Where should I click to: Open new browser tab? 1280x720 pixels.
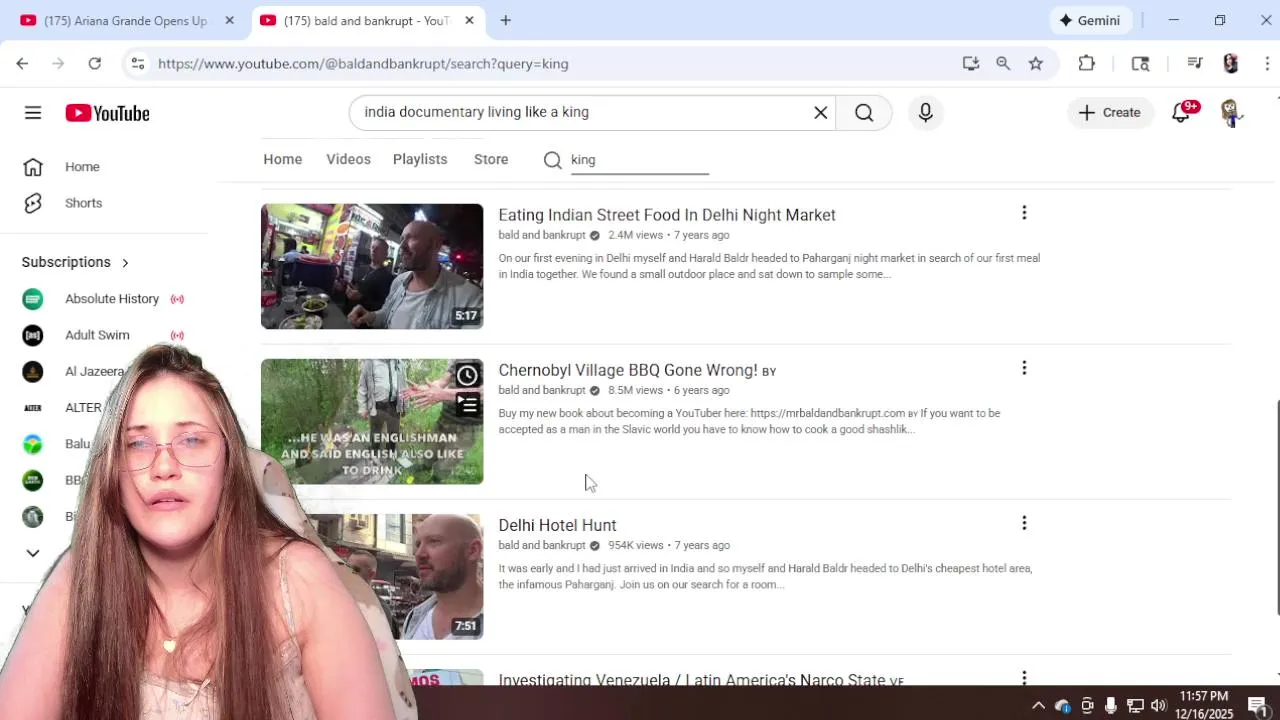click(506, 20)
